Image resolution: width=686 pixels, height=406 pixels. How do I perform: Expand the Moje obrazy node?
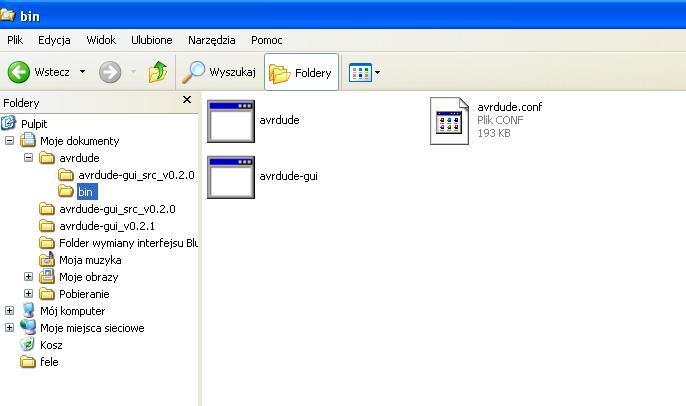pyautogui.click(x=28, y=276)
